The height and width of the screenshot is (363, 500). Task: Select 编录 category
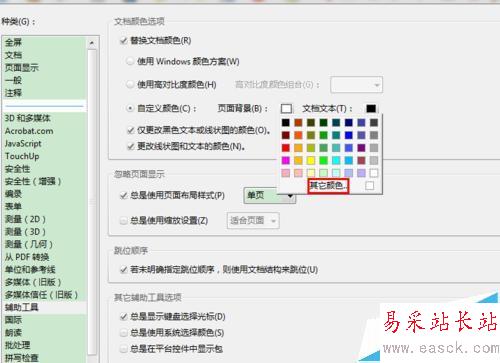coord(13,194)
